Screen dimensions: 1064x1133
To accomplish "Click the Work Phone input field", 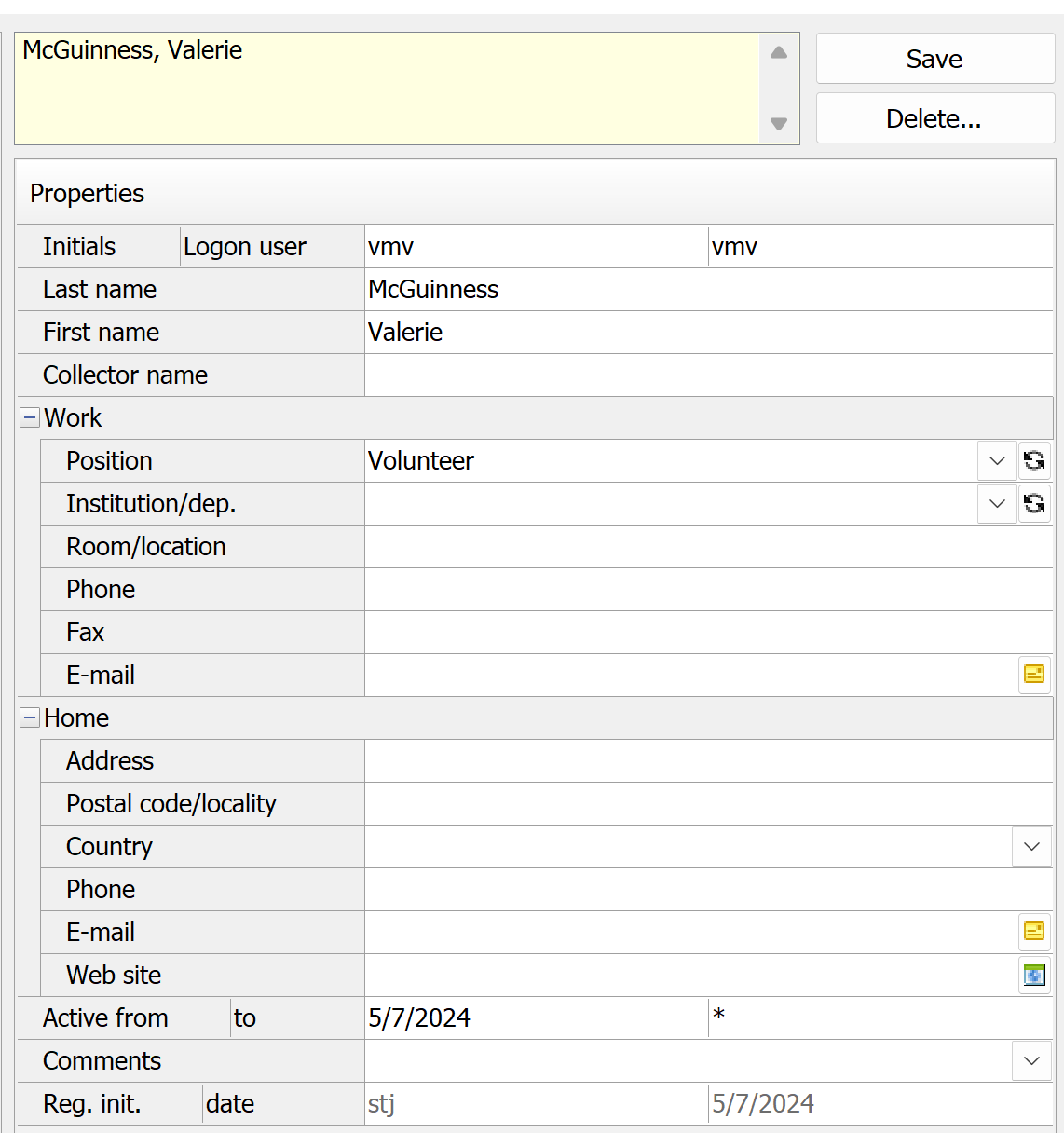I will [x=708, y=589].
